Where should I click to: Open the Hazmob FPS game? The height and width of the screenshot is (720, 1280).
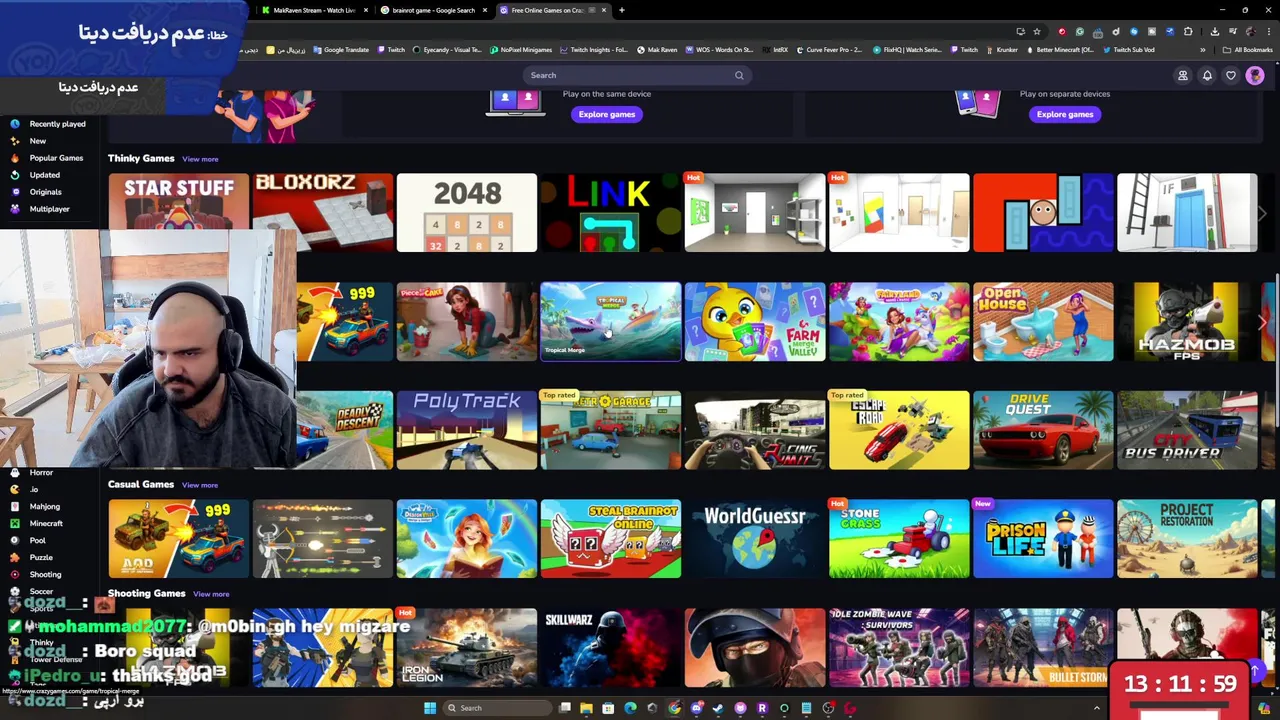tap(1187, 322)
